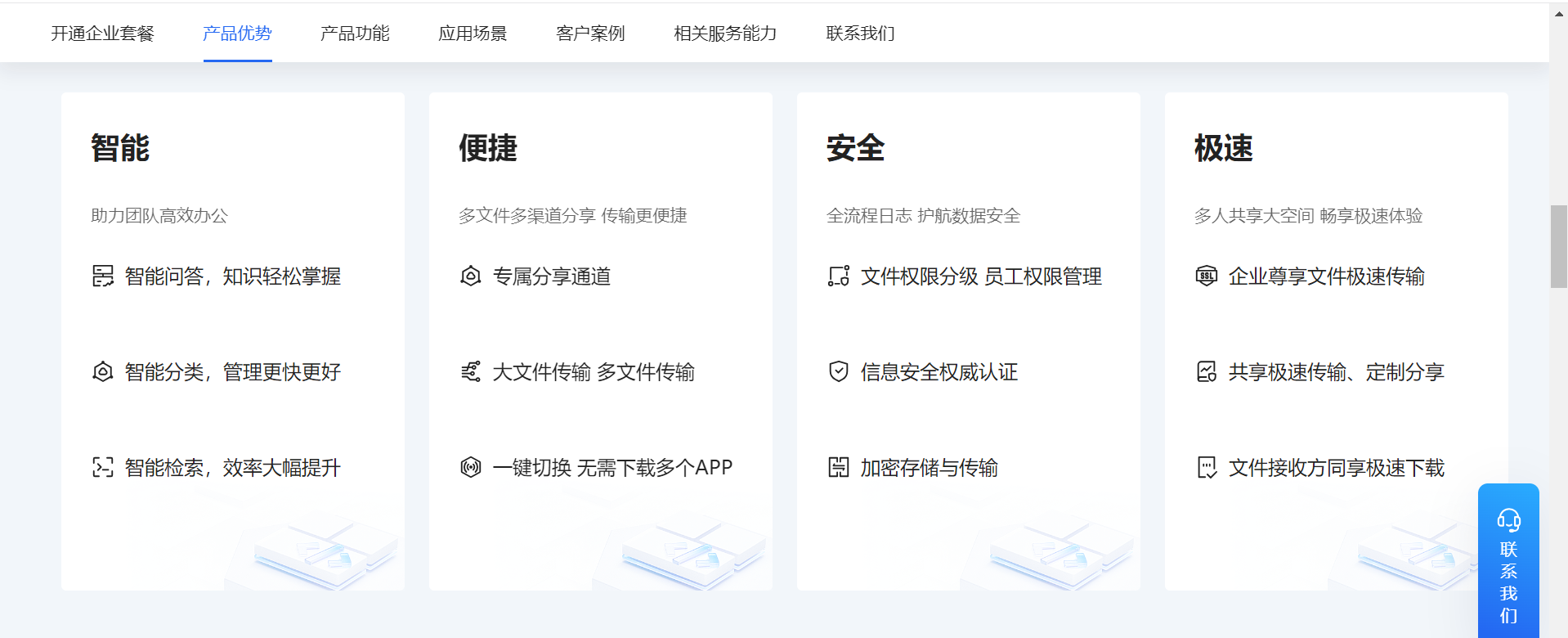The height and width of the screenshot is (638, 1568).
Task: Click the scrollbar up arrow
Action: pos(1559,13)
